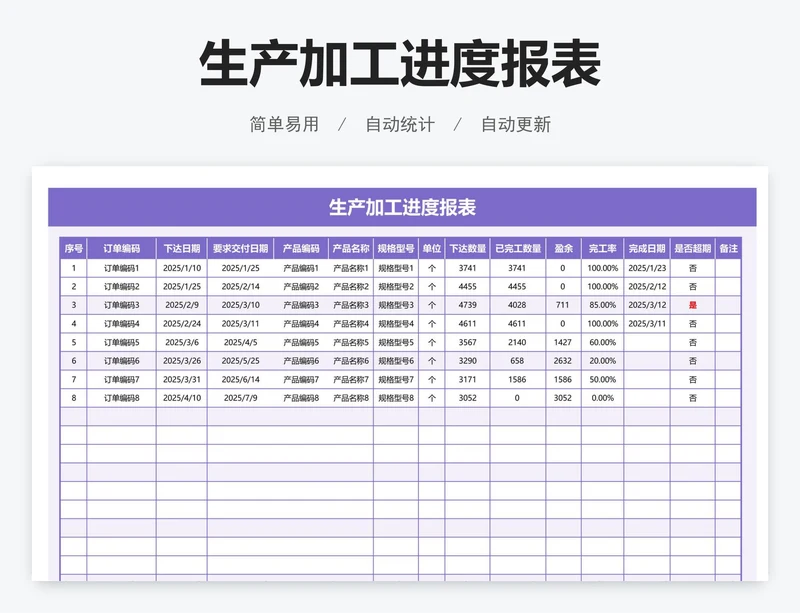
Task: Select cell 订单编码2
Action: (x=121, y=286)
